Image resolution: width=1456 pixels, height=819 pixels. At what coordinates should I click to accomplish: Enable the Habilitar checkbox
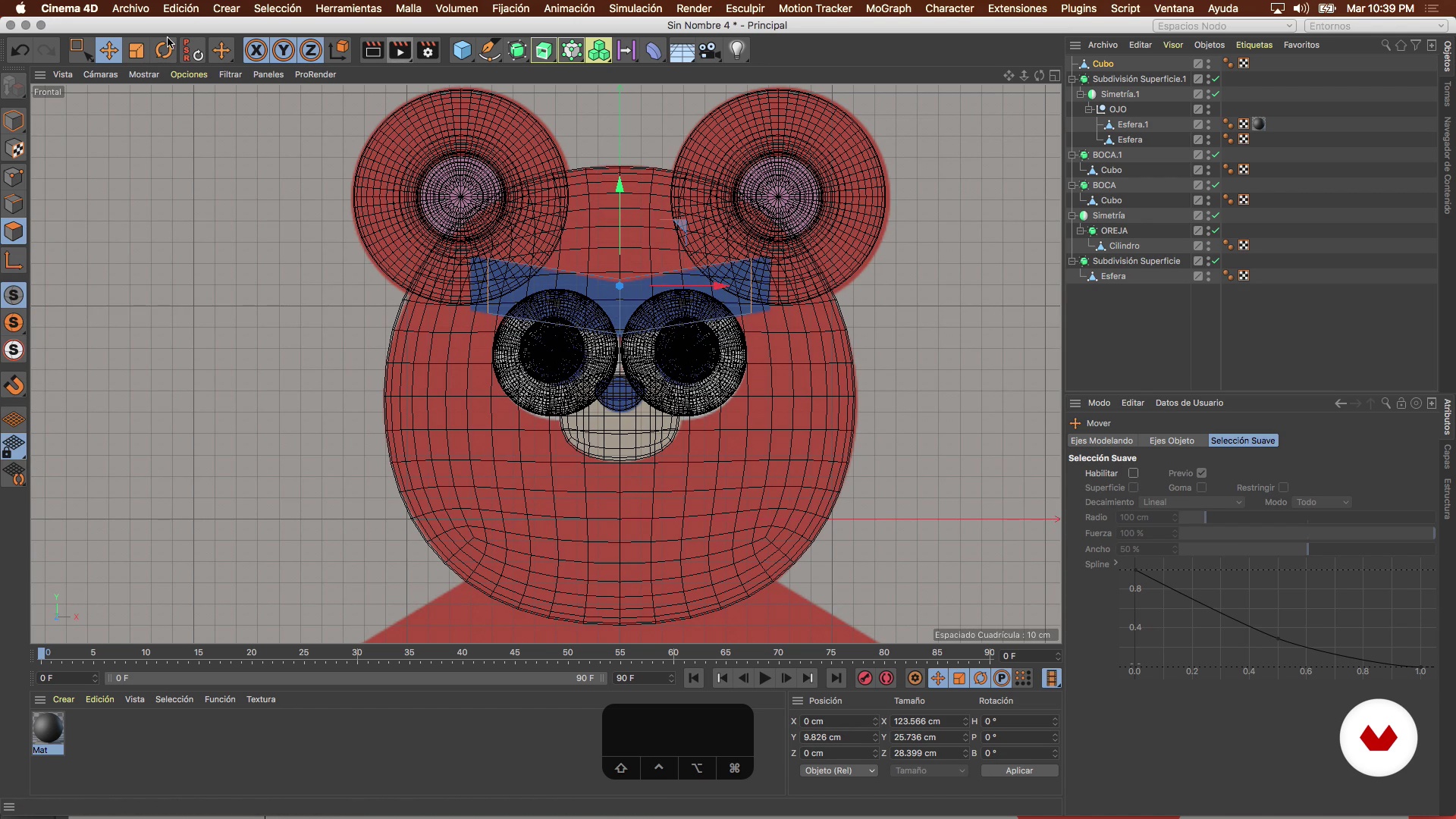click(x=1133, y=473)
